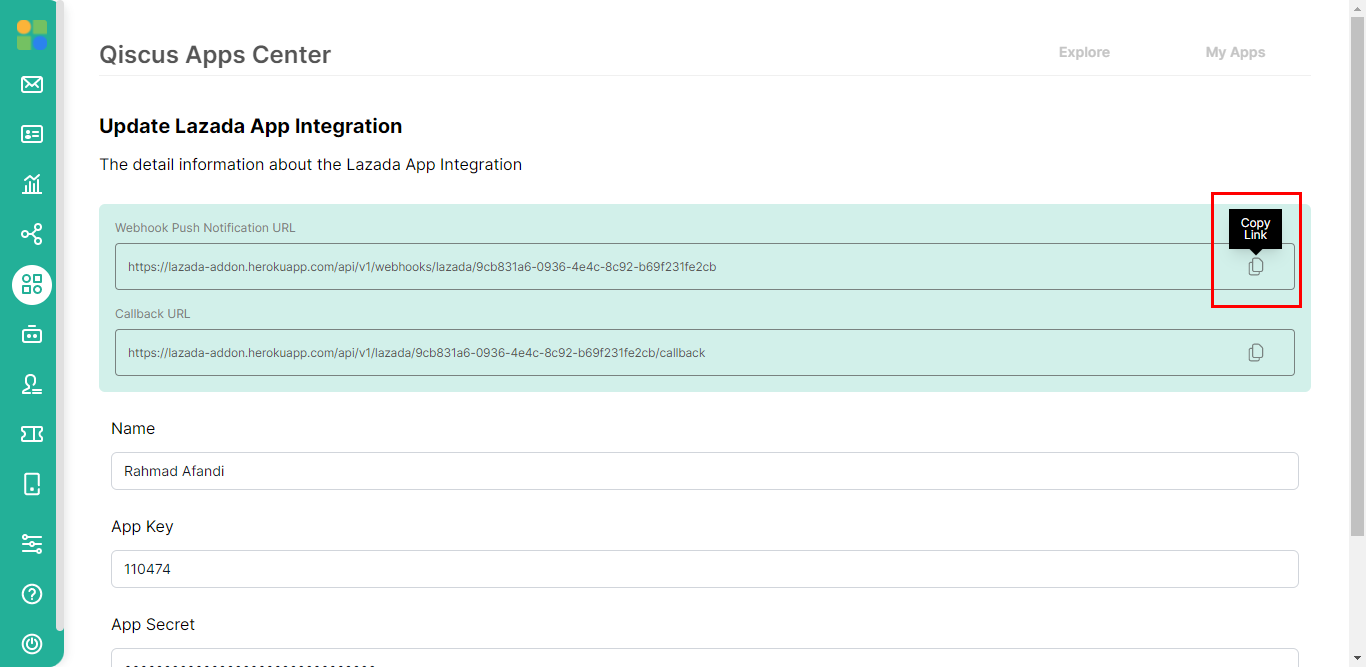This screenshot has height=667, width=1366.
Task: Open the mobile device icon in sidebar
Action: [x=32, y=484]
